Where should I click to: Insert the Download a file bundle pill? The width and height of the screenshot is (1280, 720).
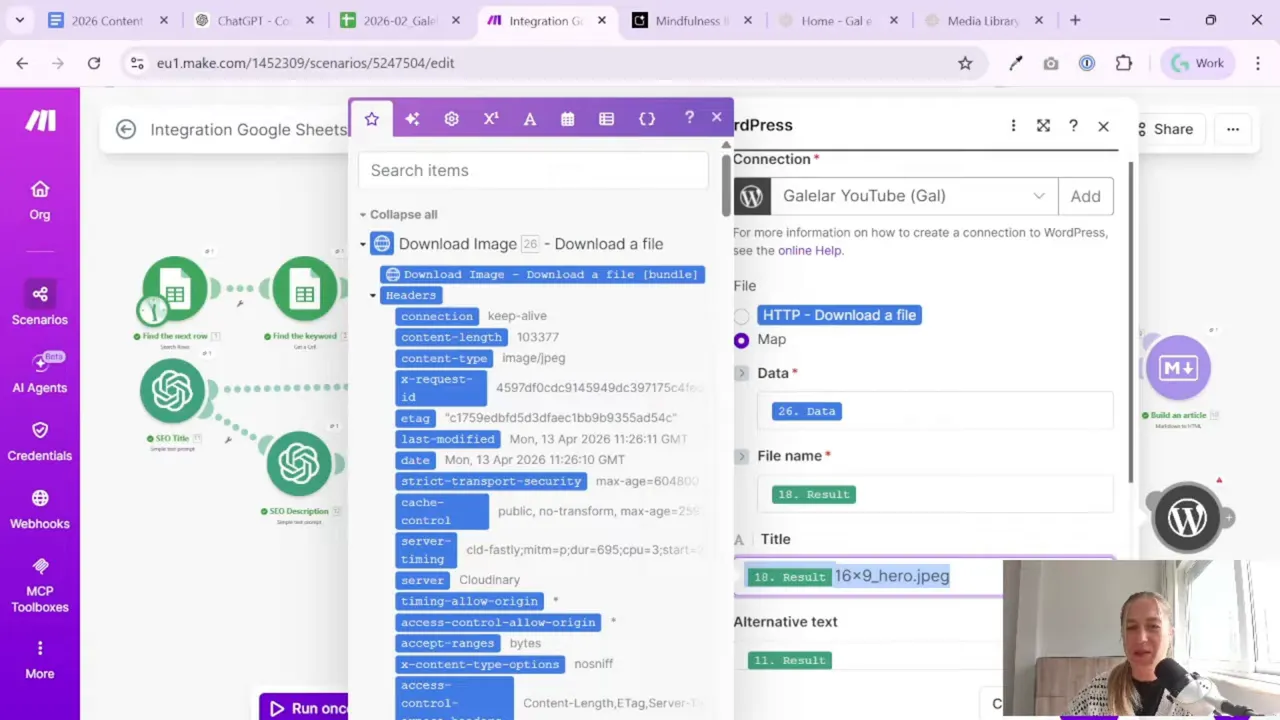coord(543,274)
